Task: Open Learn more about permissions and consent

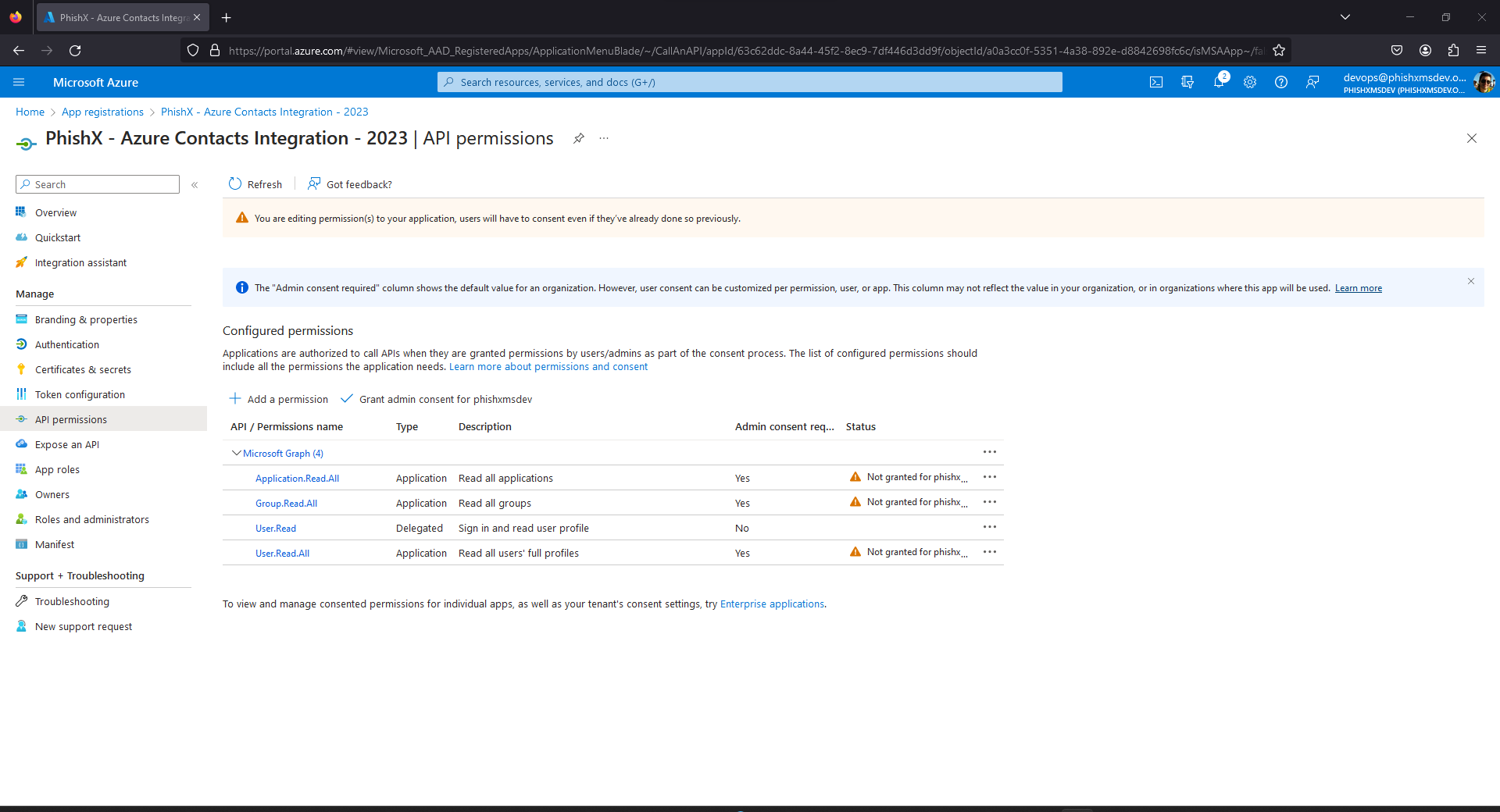Action: pos(548,367)
